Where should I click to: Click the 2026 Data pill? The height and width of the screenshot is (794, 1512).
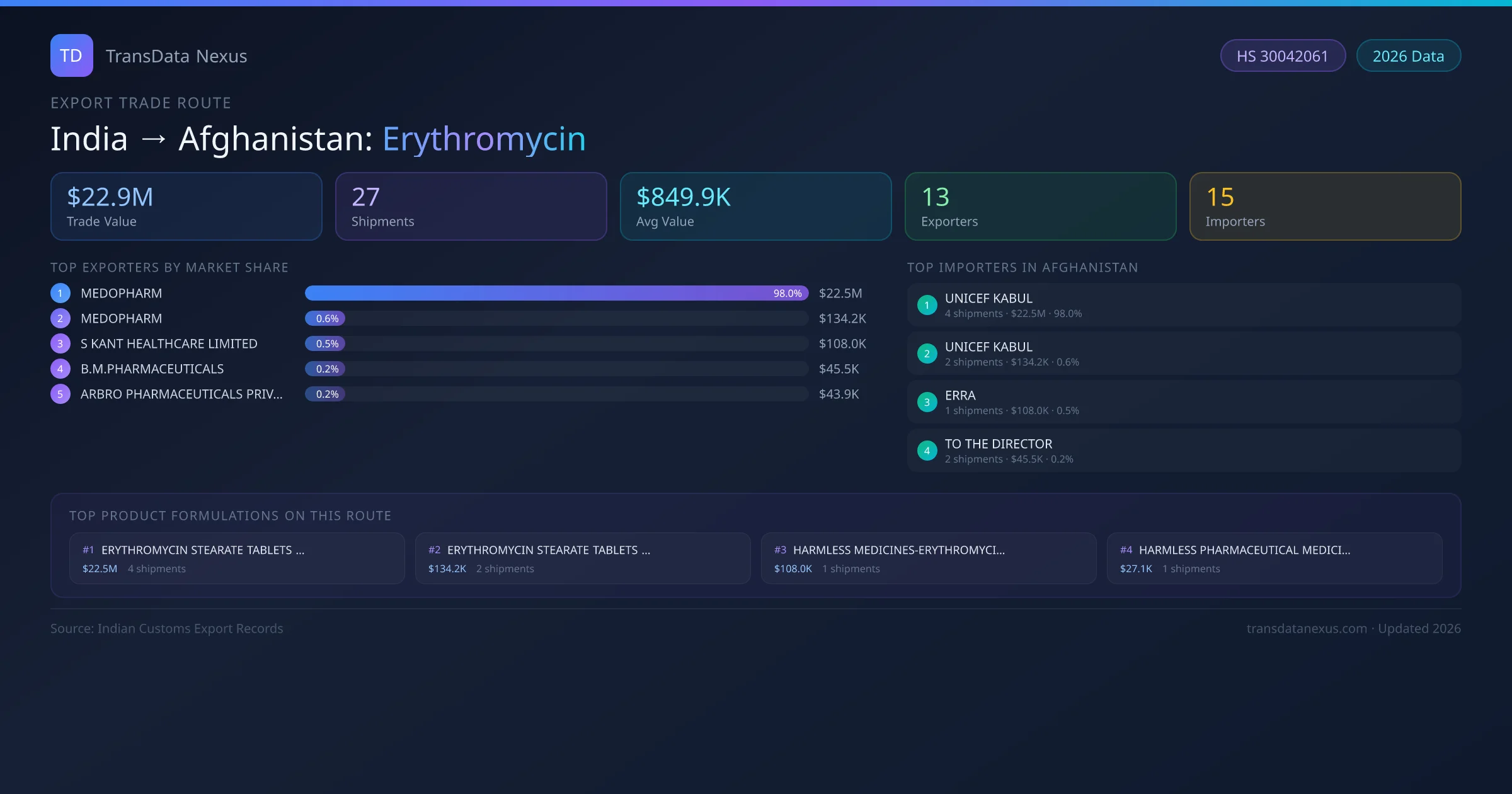point(1408,56)
